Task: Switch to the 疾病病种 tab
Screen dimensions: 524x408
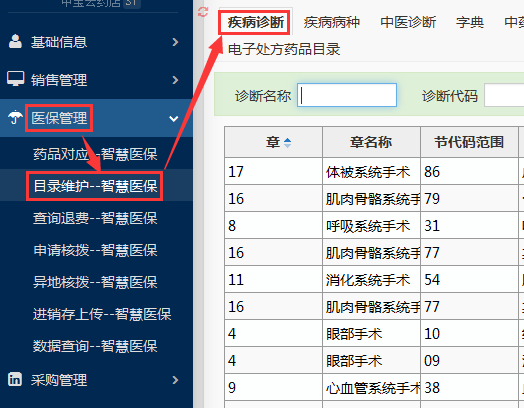Action: [x=332, y=22]
